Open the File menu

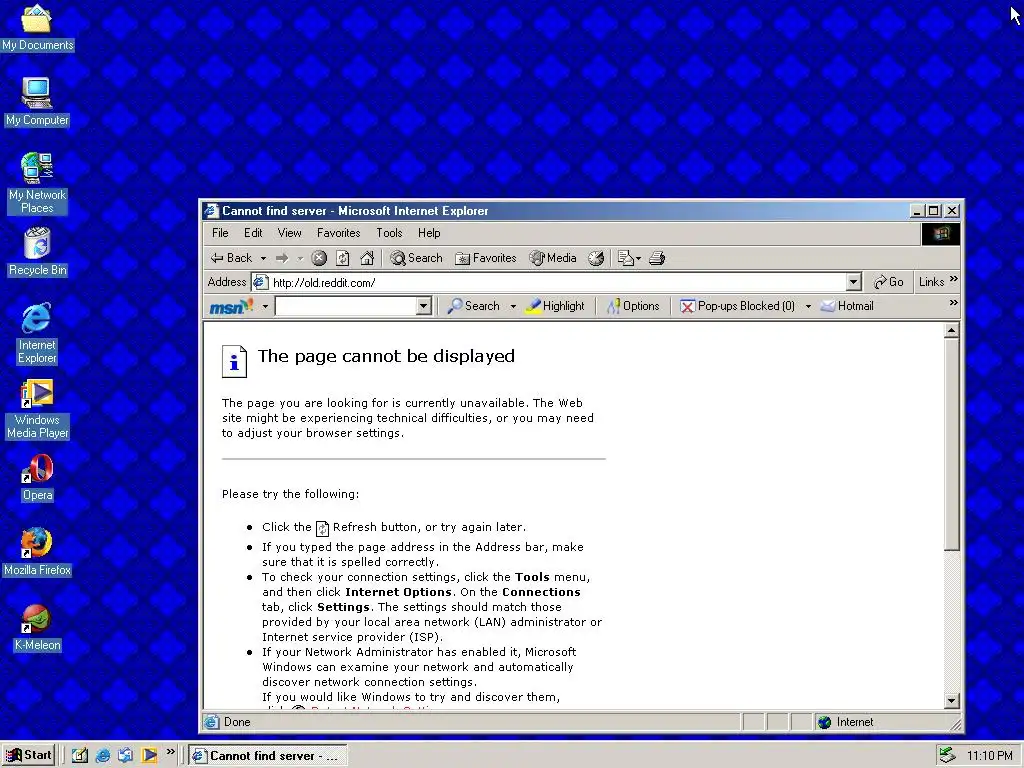pyautogui.click(x=220, y=233)
